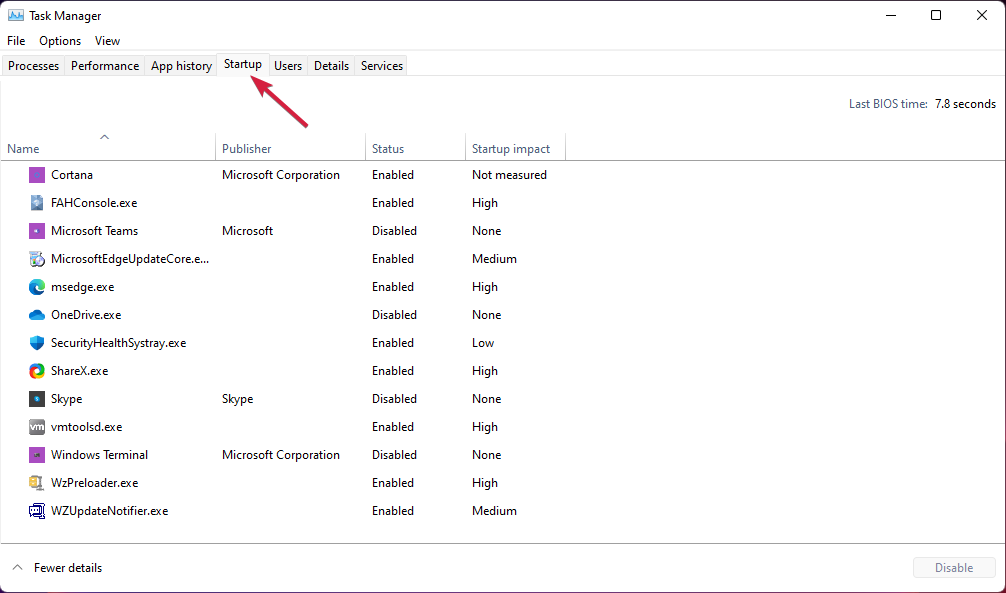This screenshot has width=1006, height=593.
Task: Click the Microsoft Teams icon
Action: pyautogui.click(x=37, y=231)
